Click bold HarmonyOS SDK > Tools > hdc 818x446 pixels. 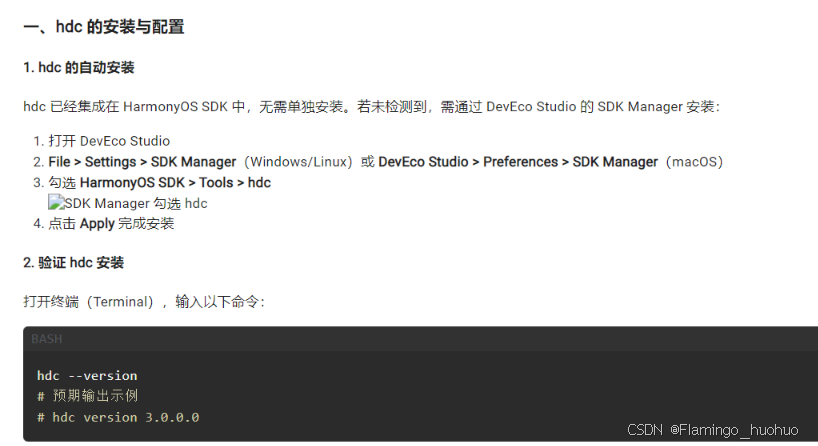[175, 183]
